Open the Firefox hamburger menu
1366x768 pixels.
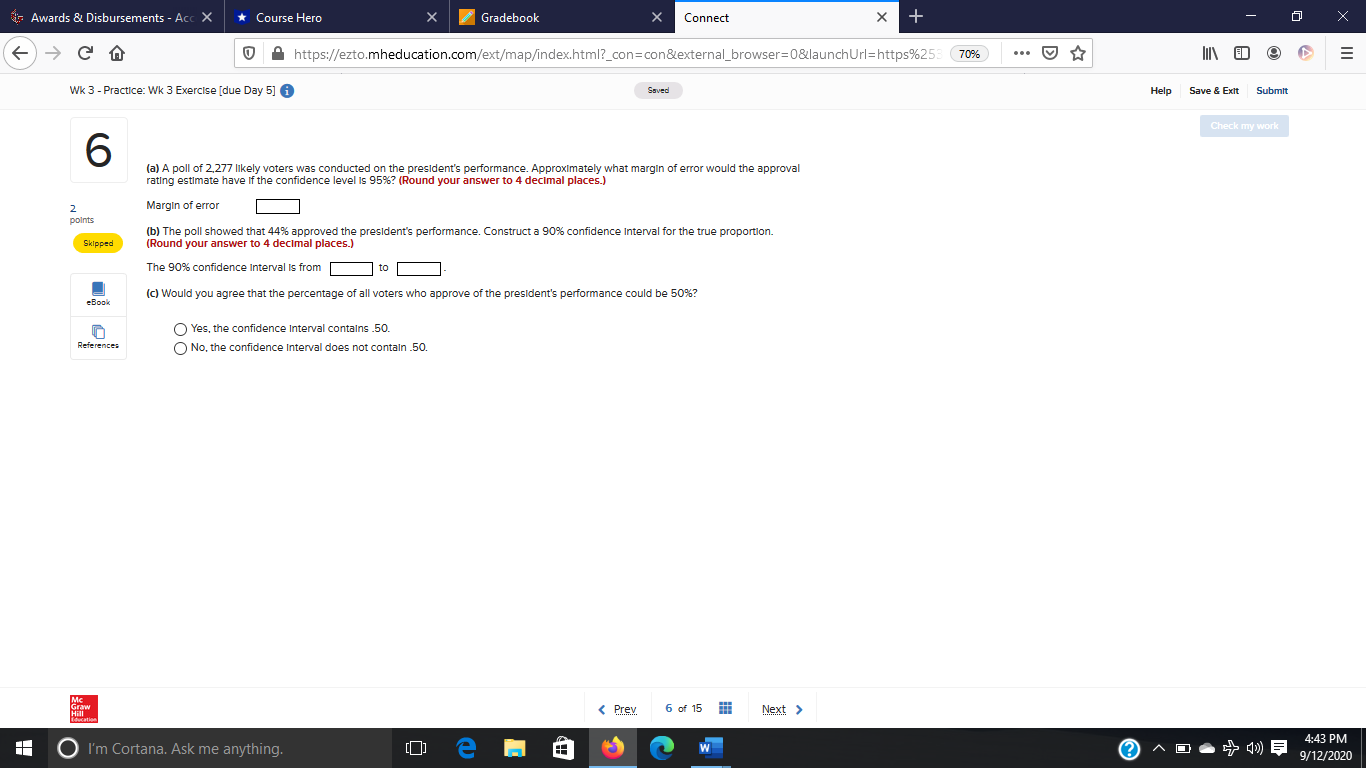pyautogui.click(x=1345, y=54)
